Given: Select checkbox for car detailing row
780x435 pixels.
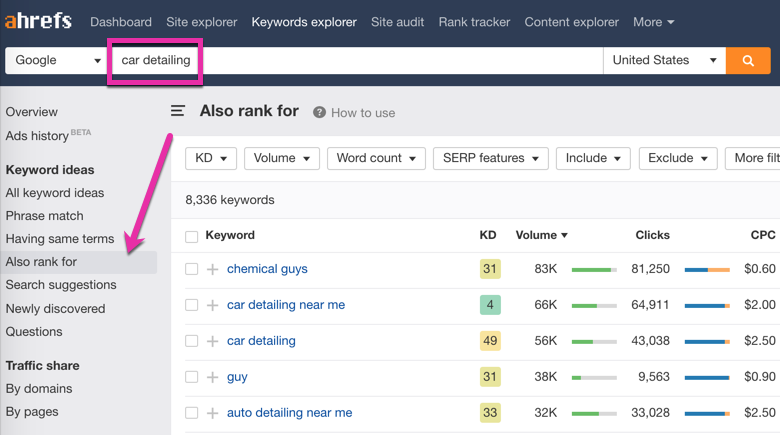Looking at the screenshot, I should pyautogui.click(x=192, y=341).
